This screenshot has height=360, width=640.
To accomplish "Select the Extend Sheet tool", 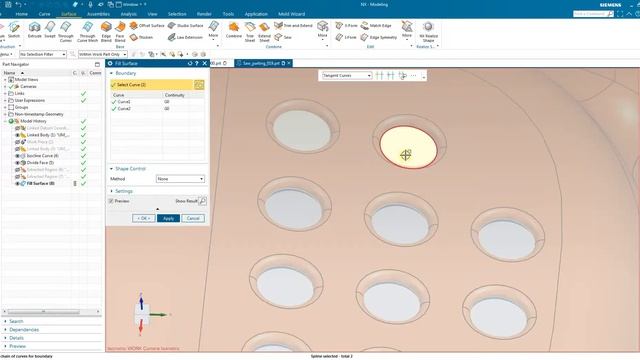I will 264,32.
